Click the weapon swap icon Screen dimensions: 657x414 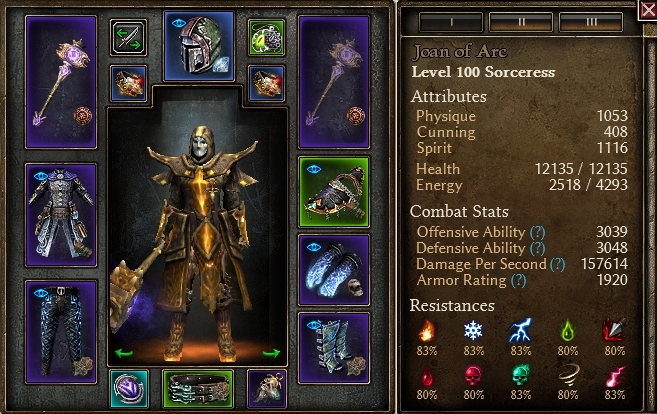[x=129, y=37]
